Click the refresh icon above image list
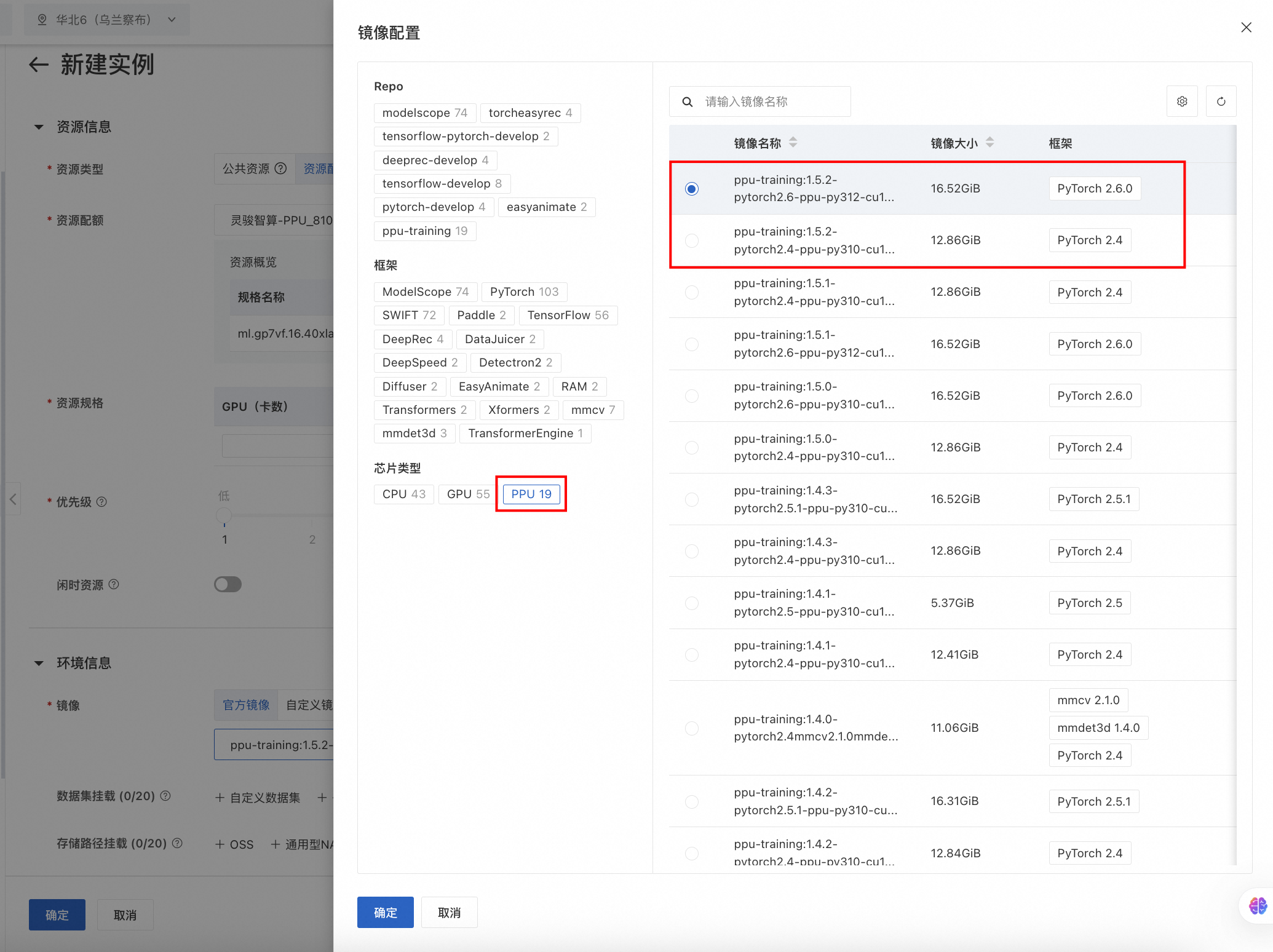The height and width of the screenshot is (952, 1273). pos(1221,101)
